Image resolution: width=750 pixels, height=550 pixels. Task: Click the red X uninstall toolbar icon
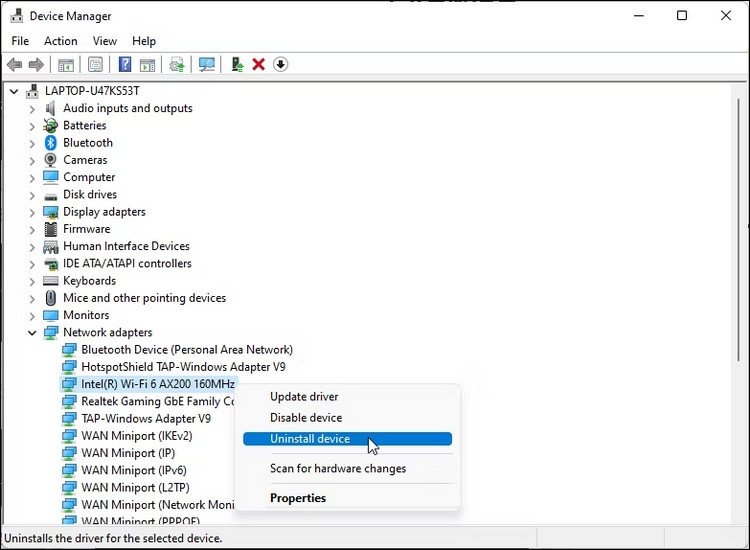[x=258, y=65]
